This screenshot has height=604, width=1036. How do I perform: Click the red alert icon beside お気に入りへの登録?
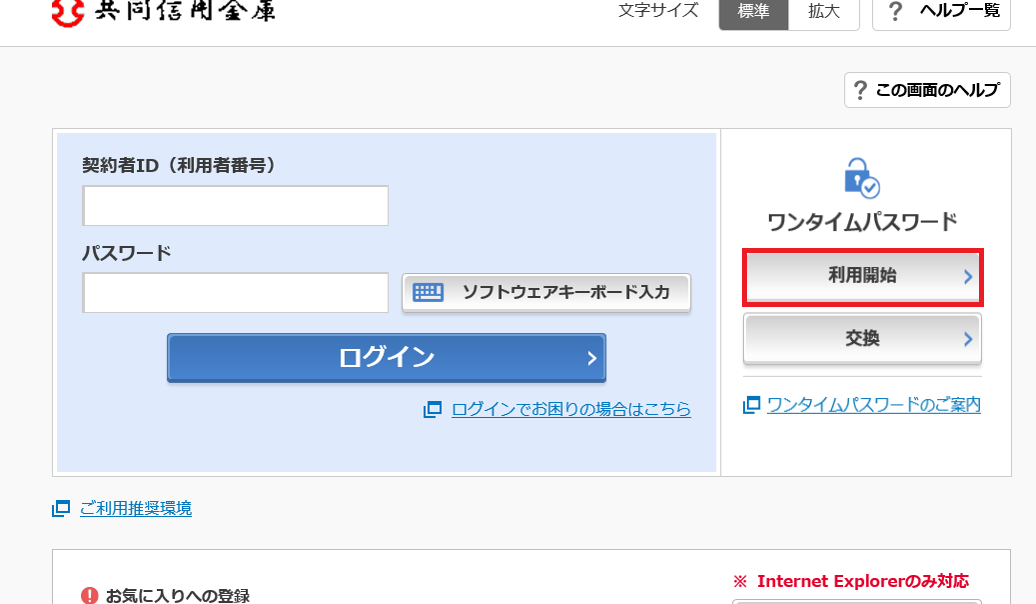pyautogui.click(x=90, y=595)
